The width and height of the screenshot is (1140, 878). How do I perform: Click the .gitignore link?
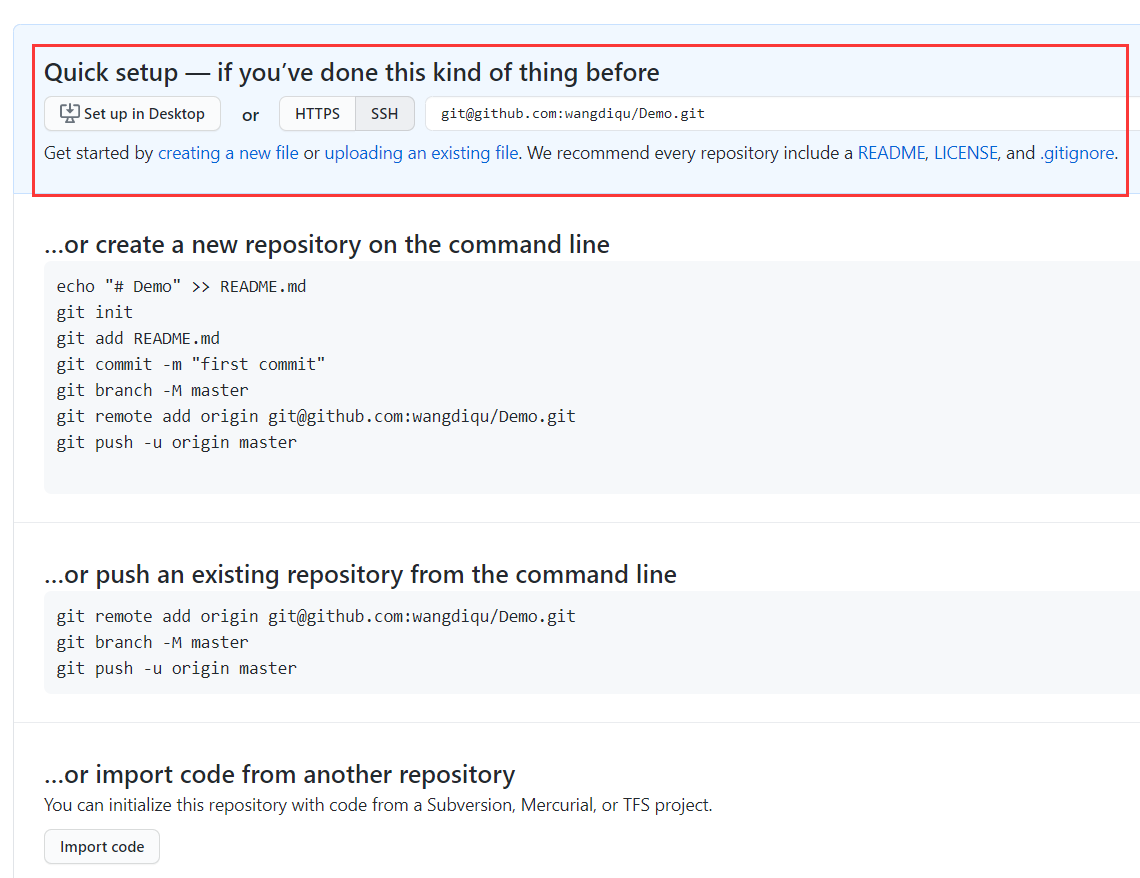click(x=1078, y=153)
